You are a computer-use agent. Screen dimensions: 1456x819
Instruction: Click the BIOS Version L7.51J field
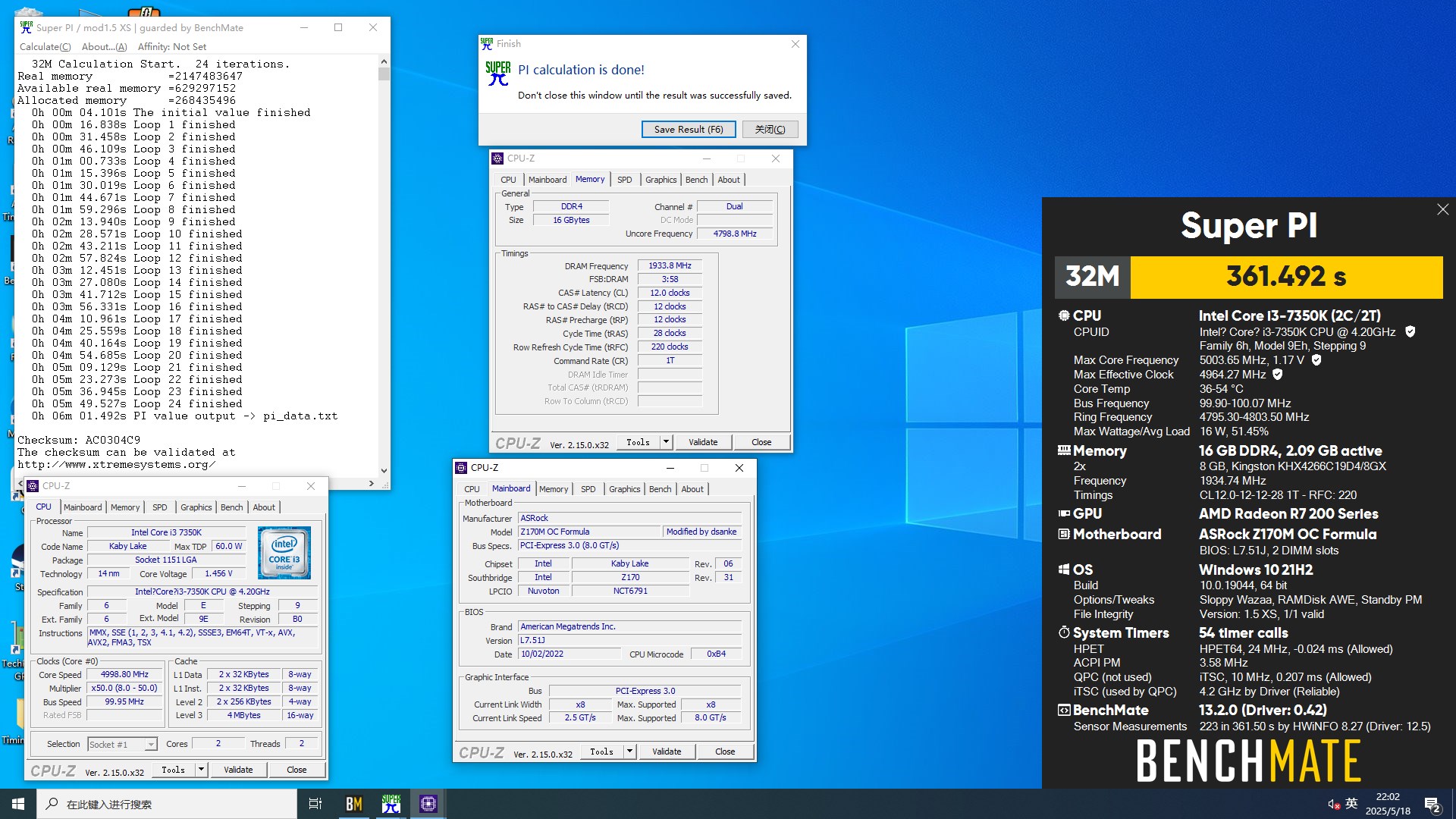(629, 640)
